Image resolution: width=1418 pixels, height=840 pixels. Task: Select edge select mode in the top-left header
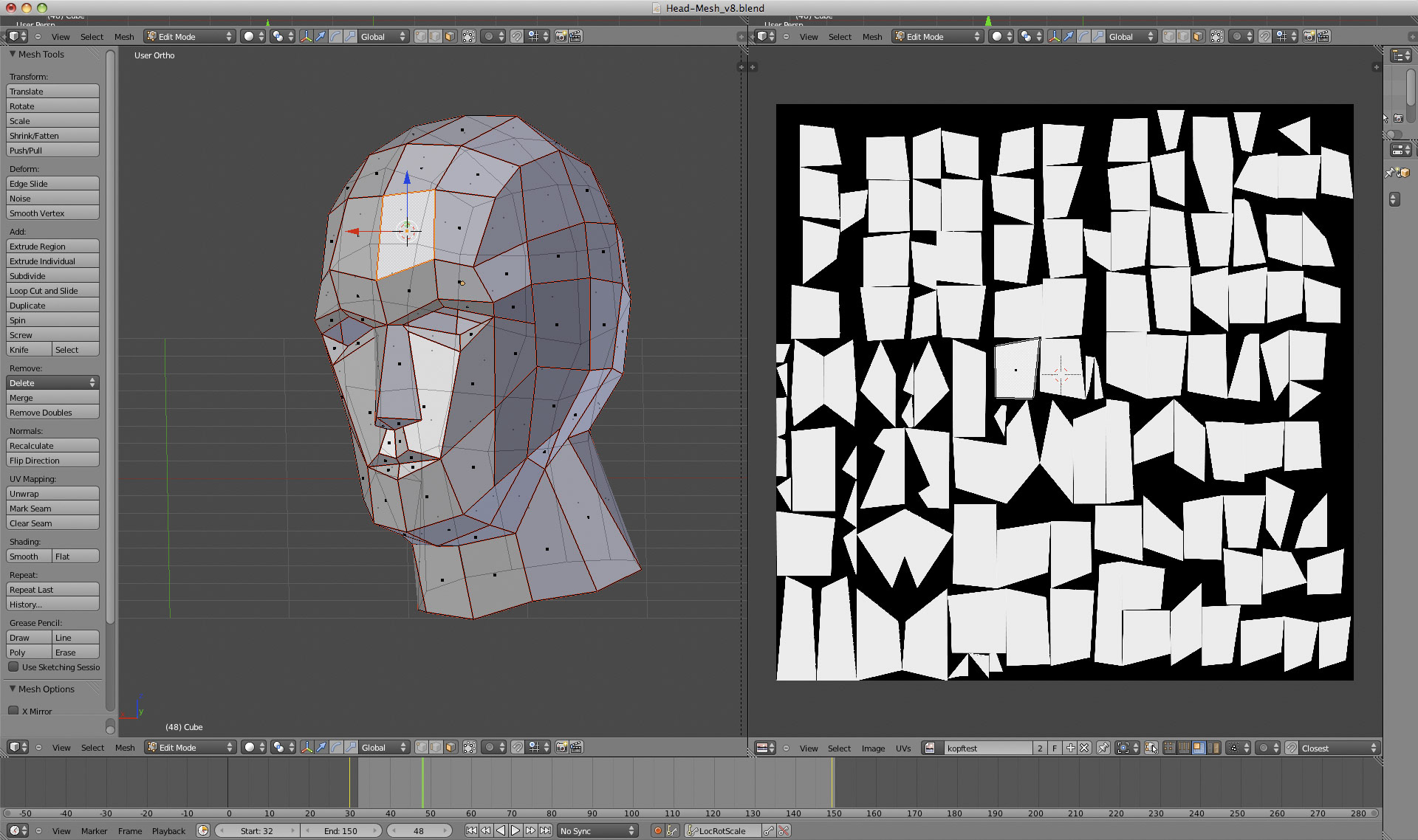tap(436, 36)
